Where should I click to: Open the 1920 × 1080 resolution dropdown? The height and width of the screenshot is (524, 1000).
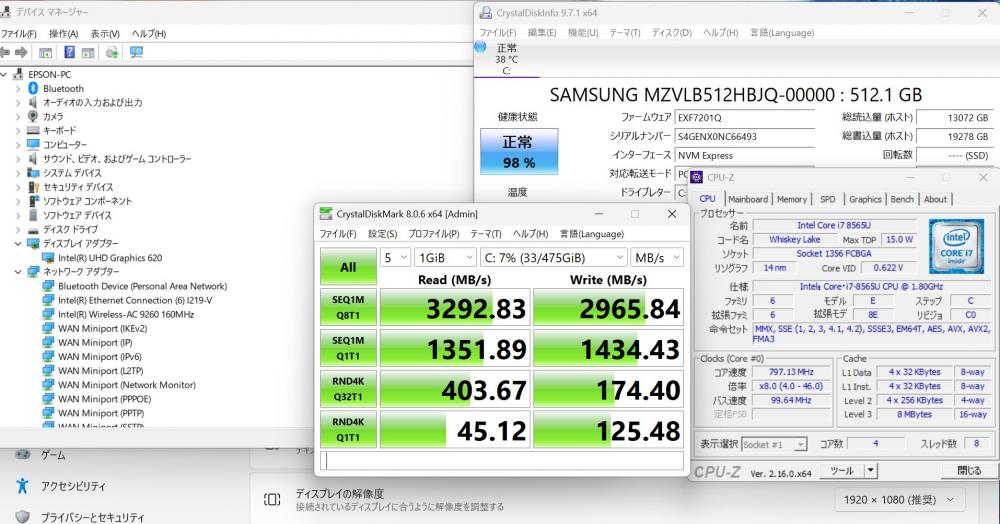coord(899,500)
